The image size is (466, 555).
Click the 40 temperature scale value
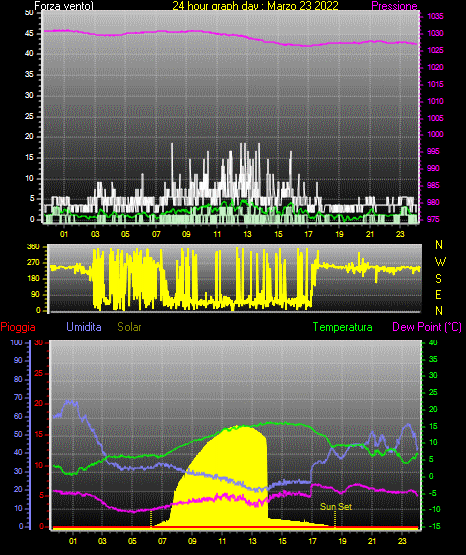pyautogui.click(x=433, y=342)
